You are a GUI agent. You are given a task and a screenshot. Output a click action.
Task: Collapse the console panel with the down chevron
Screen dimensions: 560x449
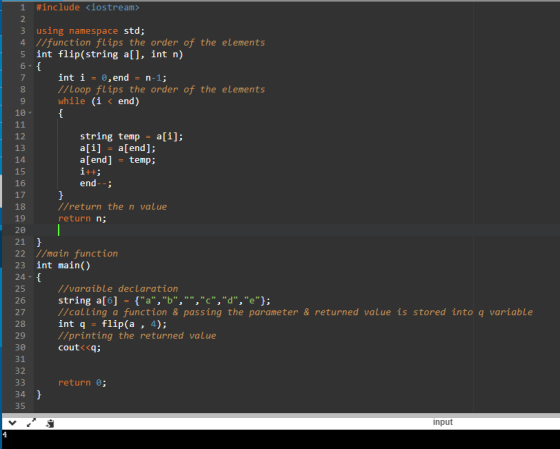[x=12, y=423]
